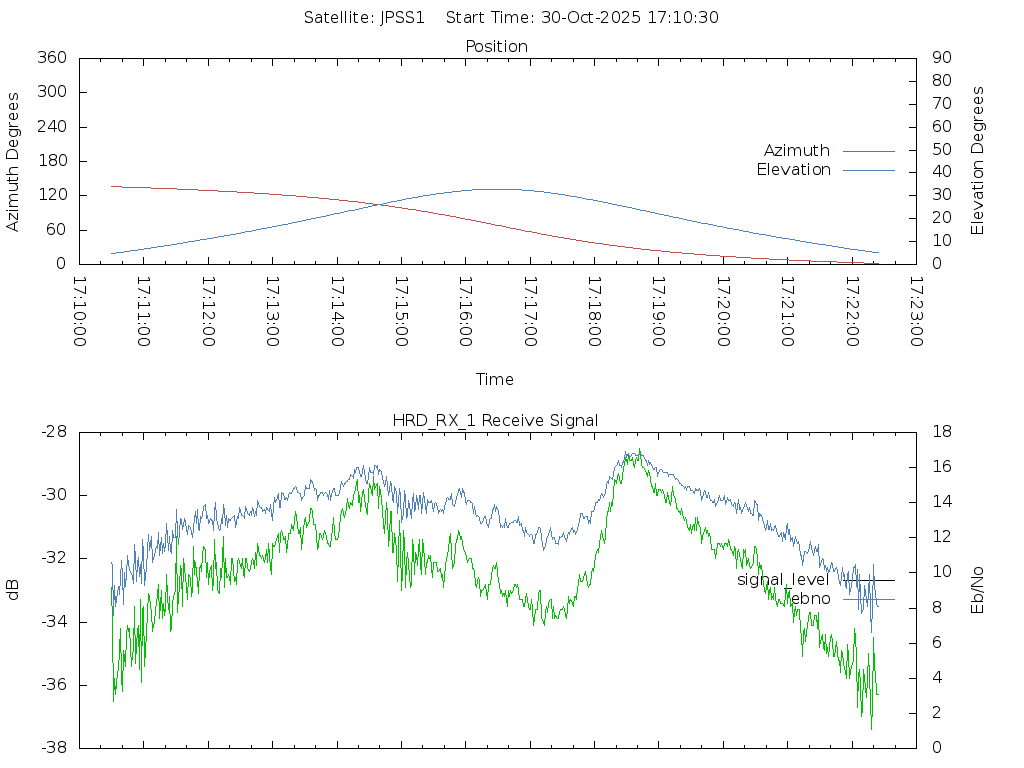Click the red Azimuth legend line sample
Screen dimensions: 1024x768
[868, 151]
